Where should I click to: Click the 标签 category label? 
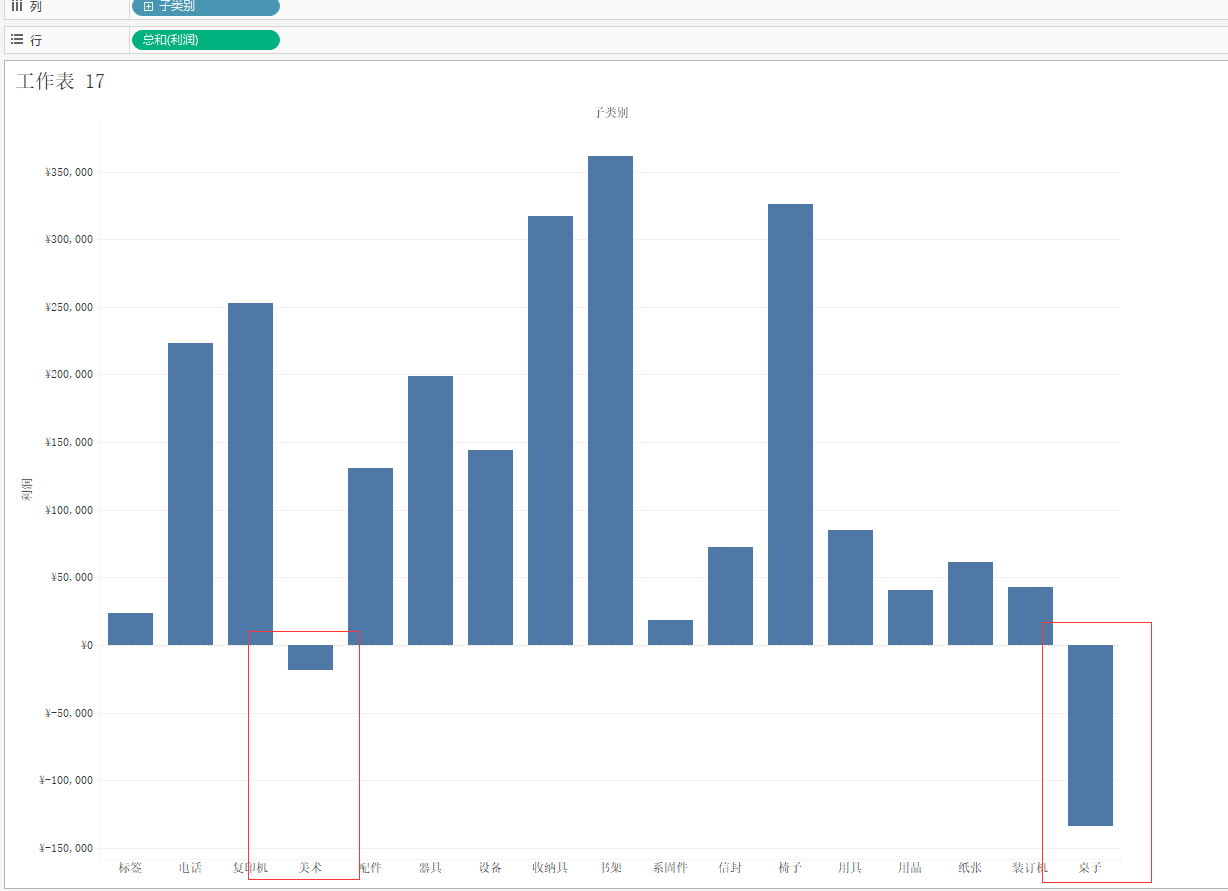(x=130, y=867)
